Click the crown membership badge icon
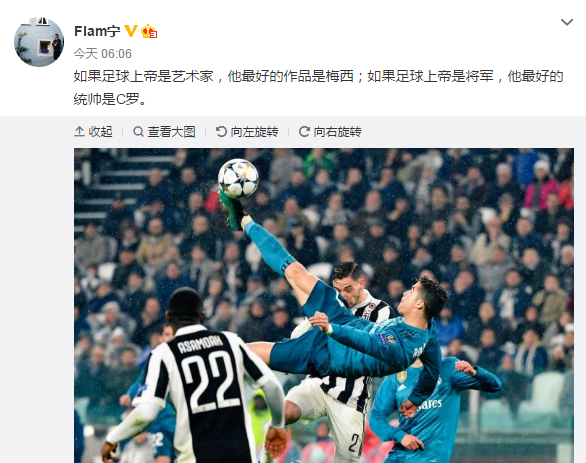This screenshot has width=586, height=463. 149,31
